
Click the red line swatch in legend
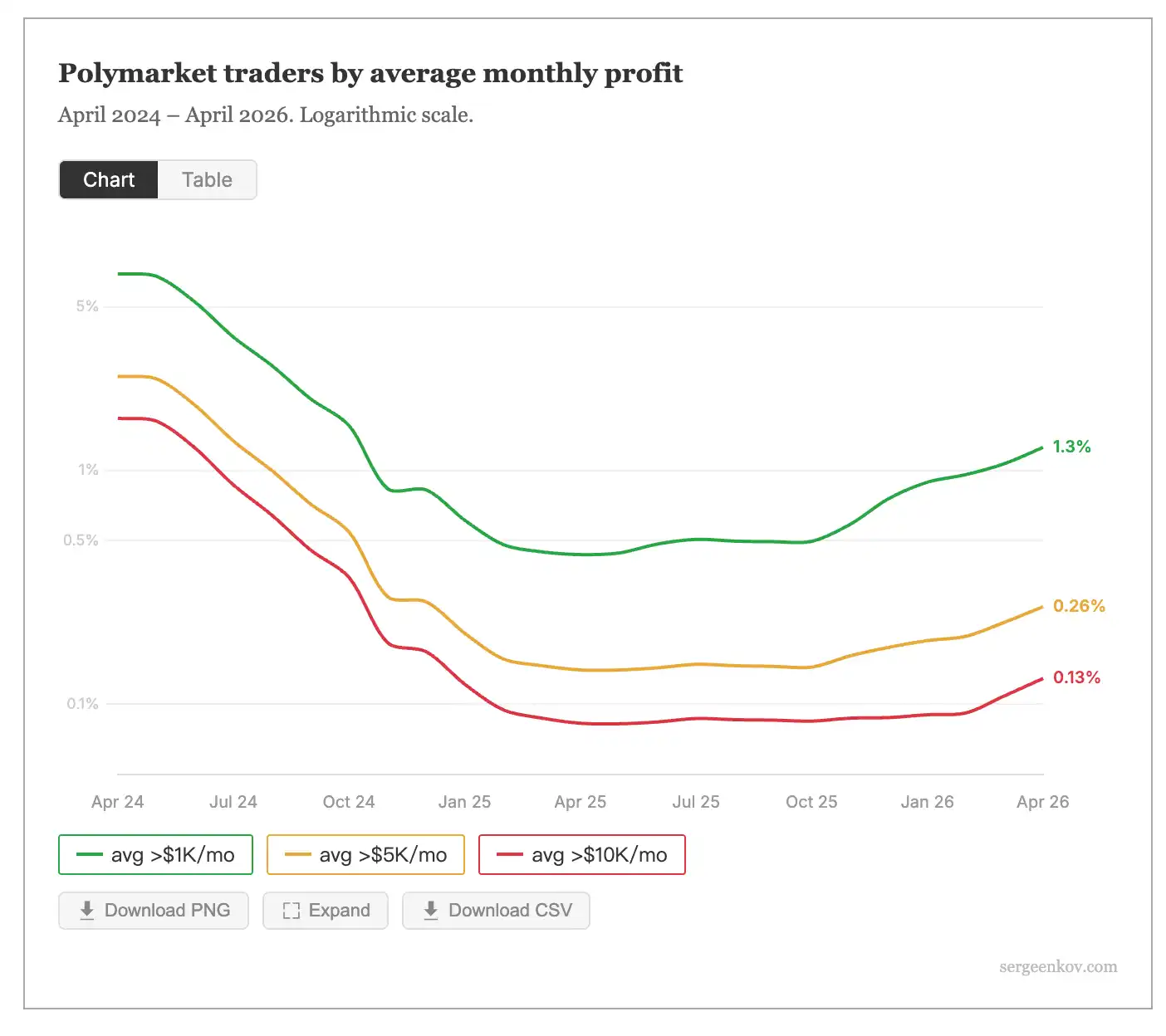coord(509,855)
